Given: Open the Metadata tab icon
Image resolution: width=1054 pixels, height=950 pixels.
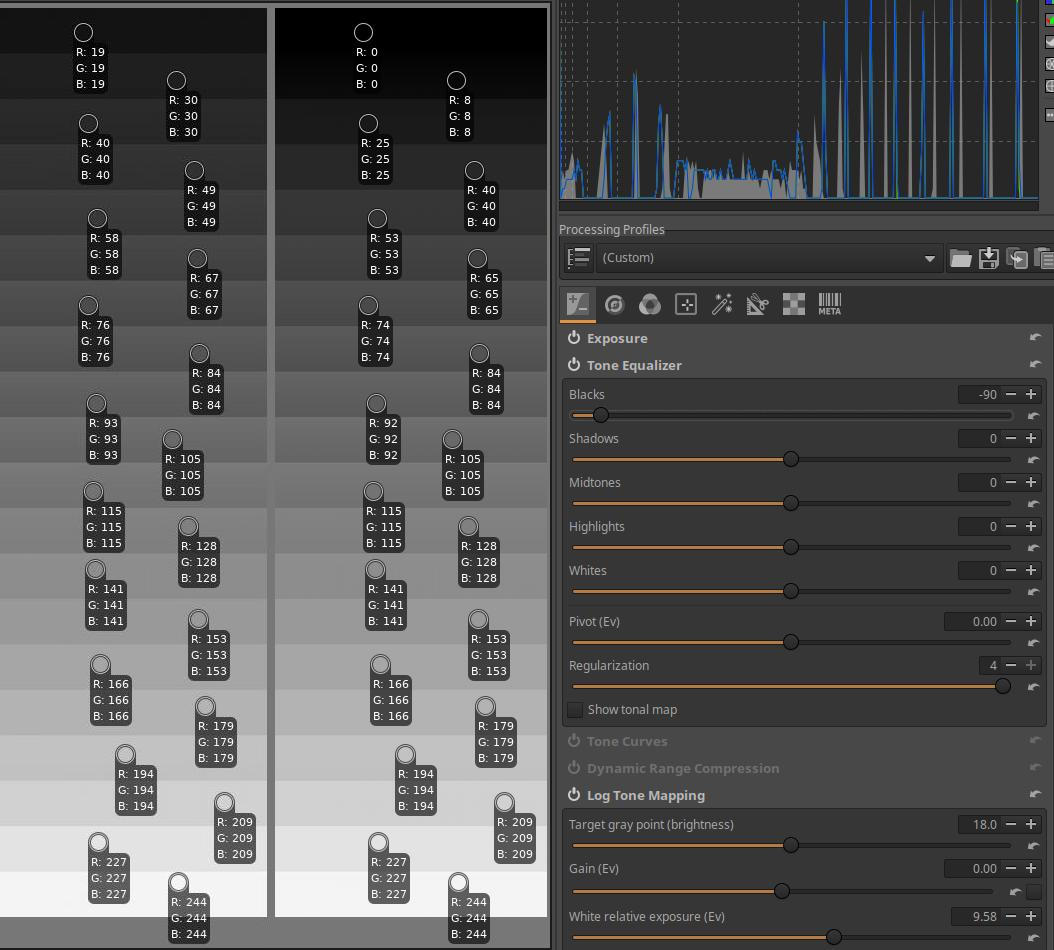Looking at the screenshot, I should coord(829,305).
